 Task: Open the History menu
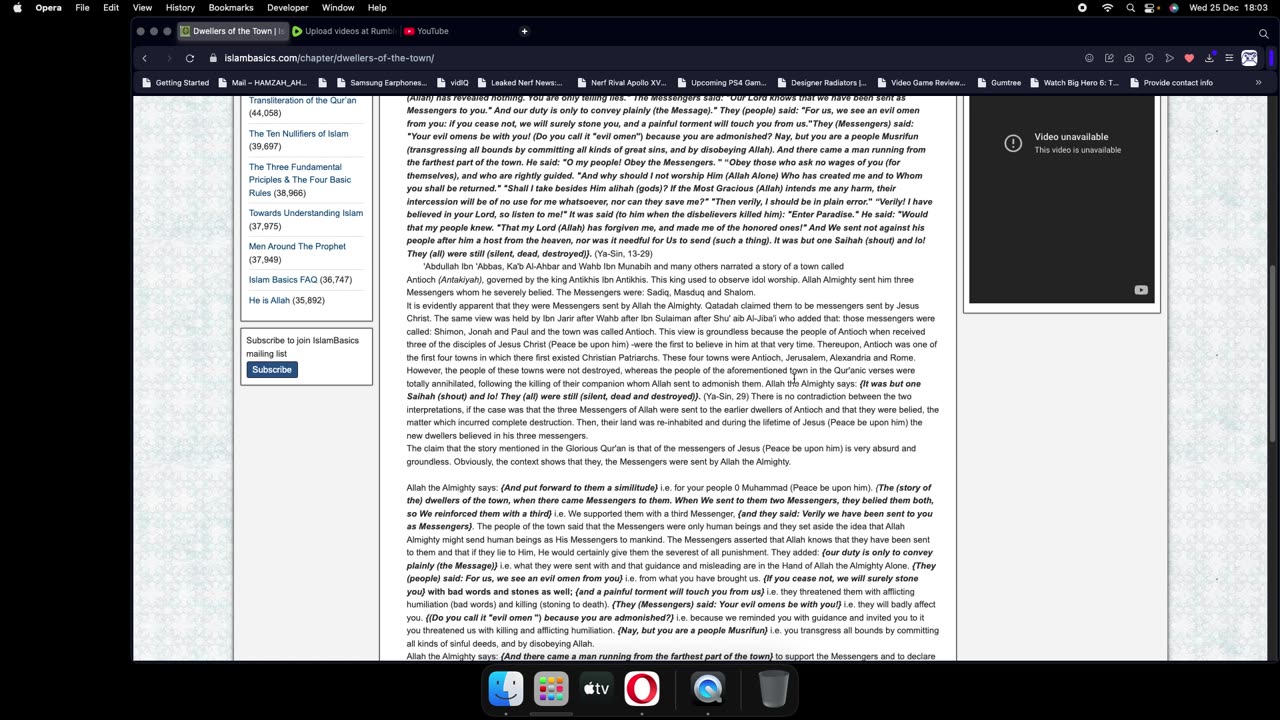[180, 8]
